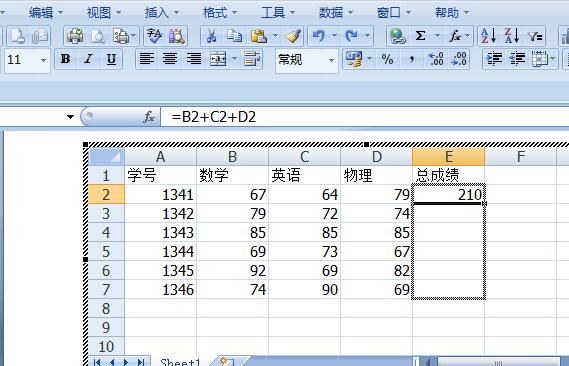569x366 pixels.
Task: Click the fx button beside the formula bar
Action: pyautogui.click(x=149, y=117)
